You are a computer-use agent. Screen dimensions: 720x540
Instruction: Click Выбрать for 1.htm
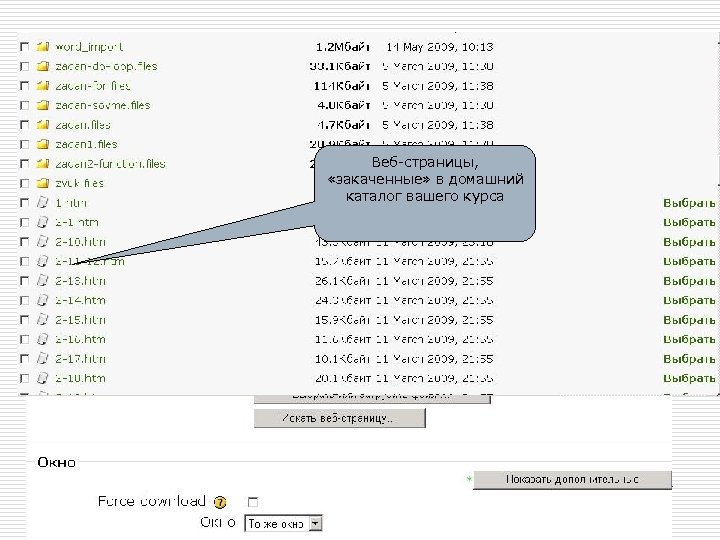(x=689, y=203)
